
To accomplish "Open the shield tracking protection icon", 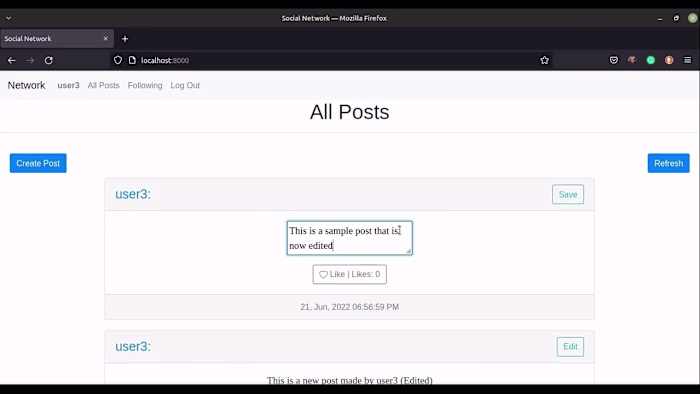I will [x=118, y=60].
